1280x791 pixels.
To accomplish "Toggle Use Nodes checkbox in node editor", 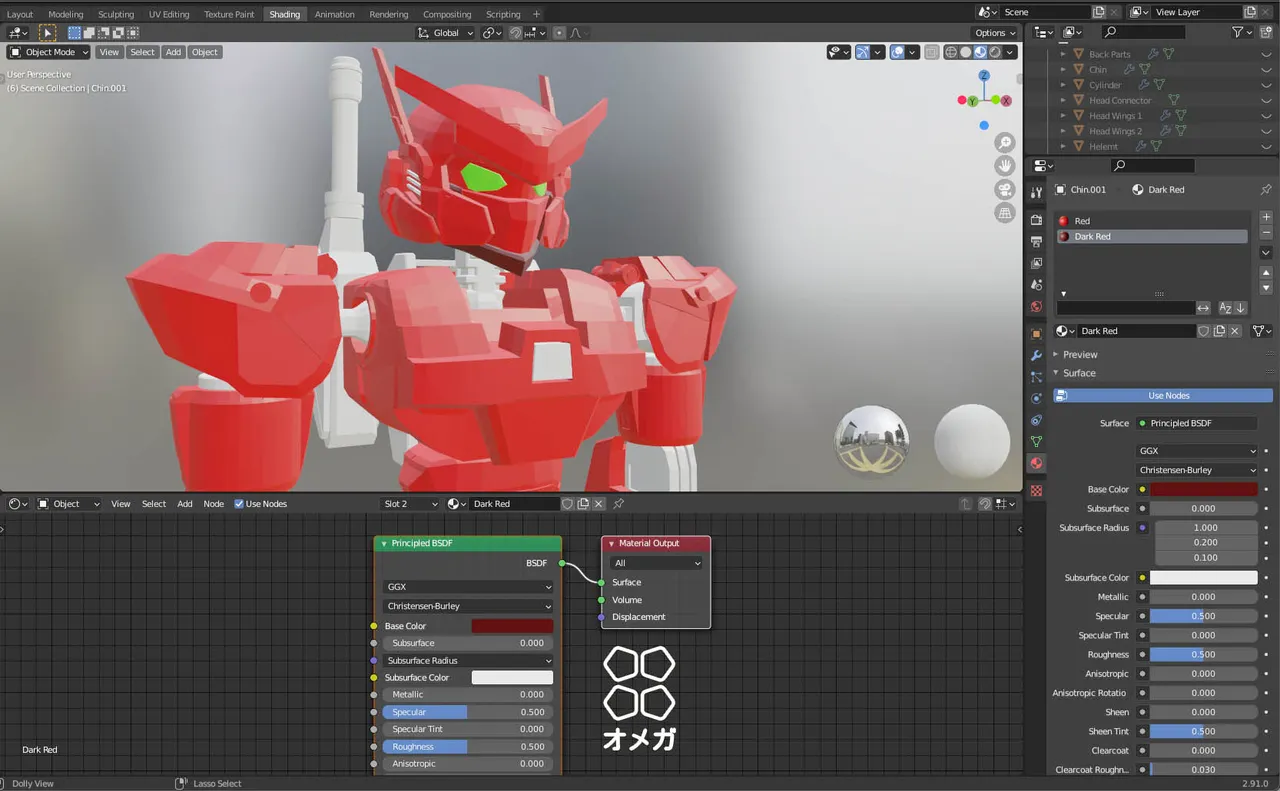I will [x=239, y=504].
